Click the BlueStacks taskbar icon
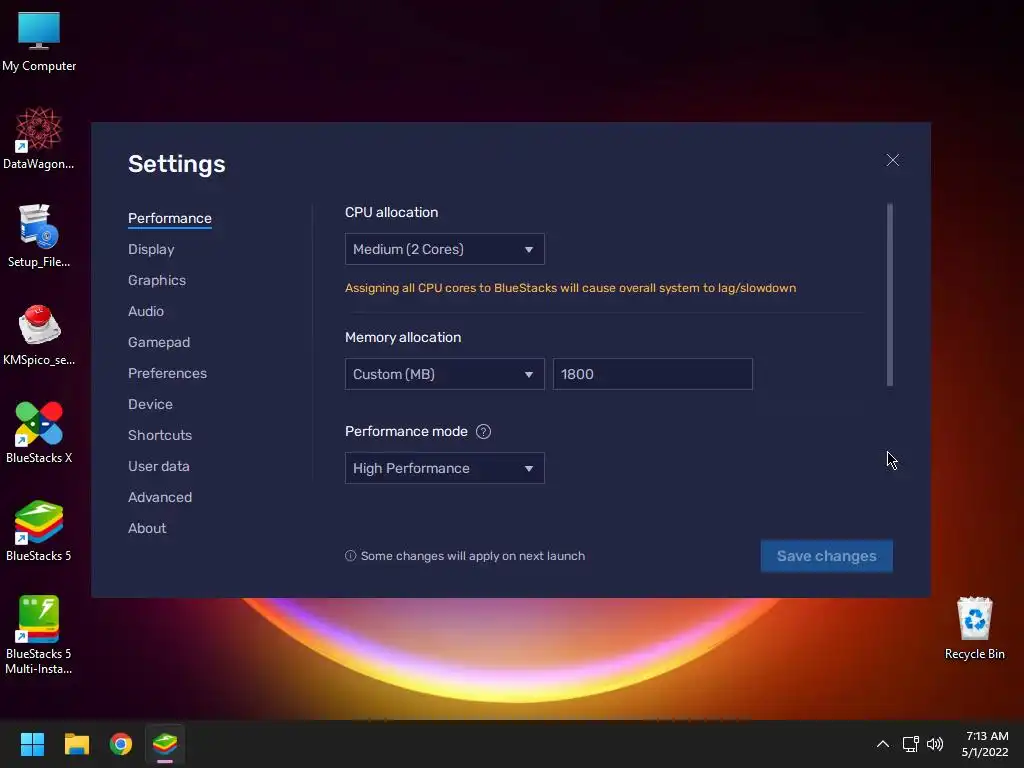This screenshot has width=1024, height=768. click(165, 744)
